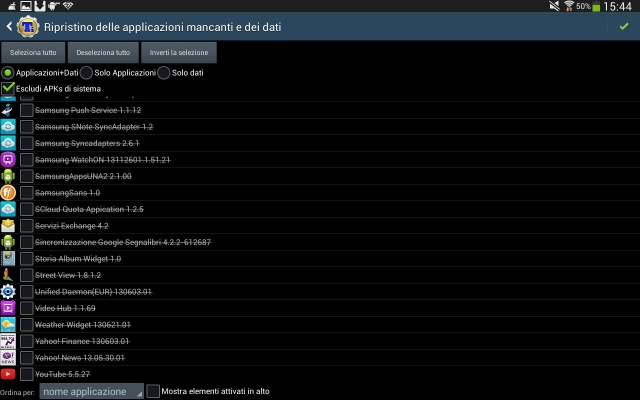Check the Weather Widget checkbox
This screenshot has width=640, height=400.
[x=27, y=325]
